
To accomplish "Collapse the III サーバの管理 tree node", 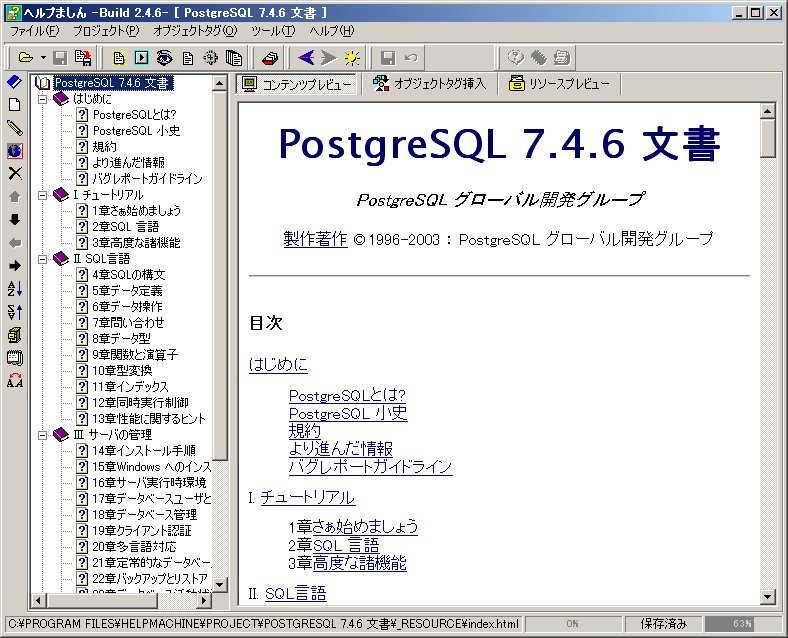I will pyautogui.click(x=42, y=435).
